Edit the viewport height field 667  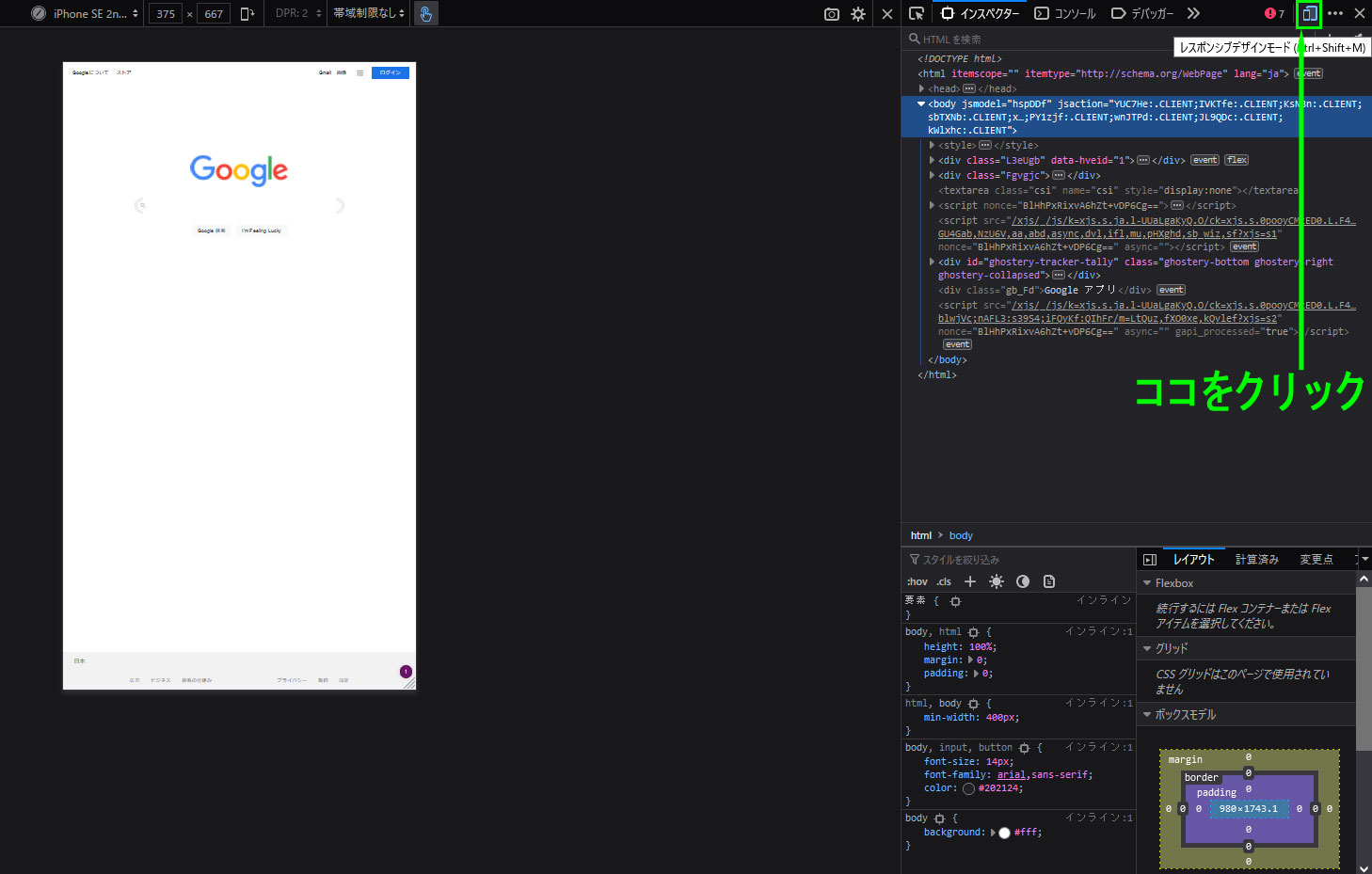coord(214,13)
